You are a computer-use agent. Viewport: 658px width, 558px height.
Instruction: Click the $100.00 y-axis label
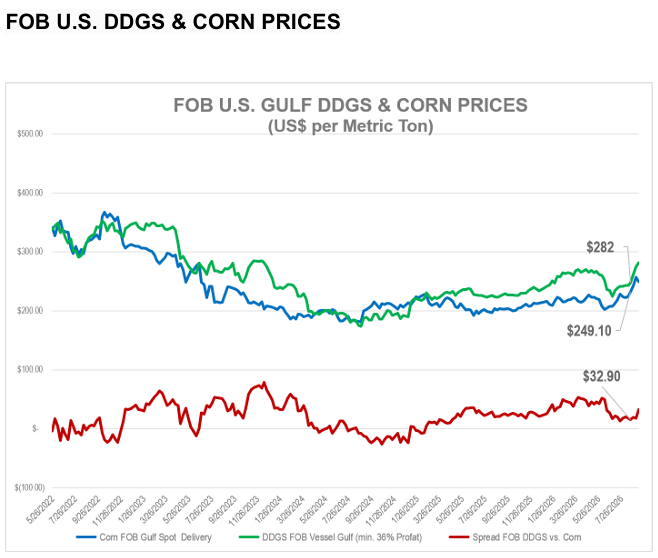point(30,370)
